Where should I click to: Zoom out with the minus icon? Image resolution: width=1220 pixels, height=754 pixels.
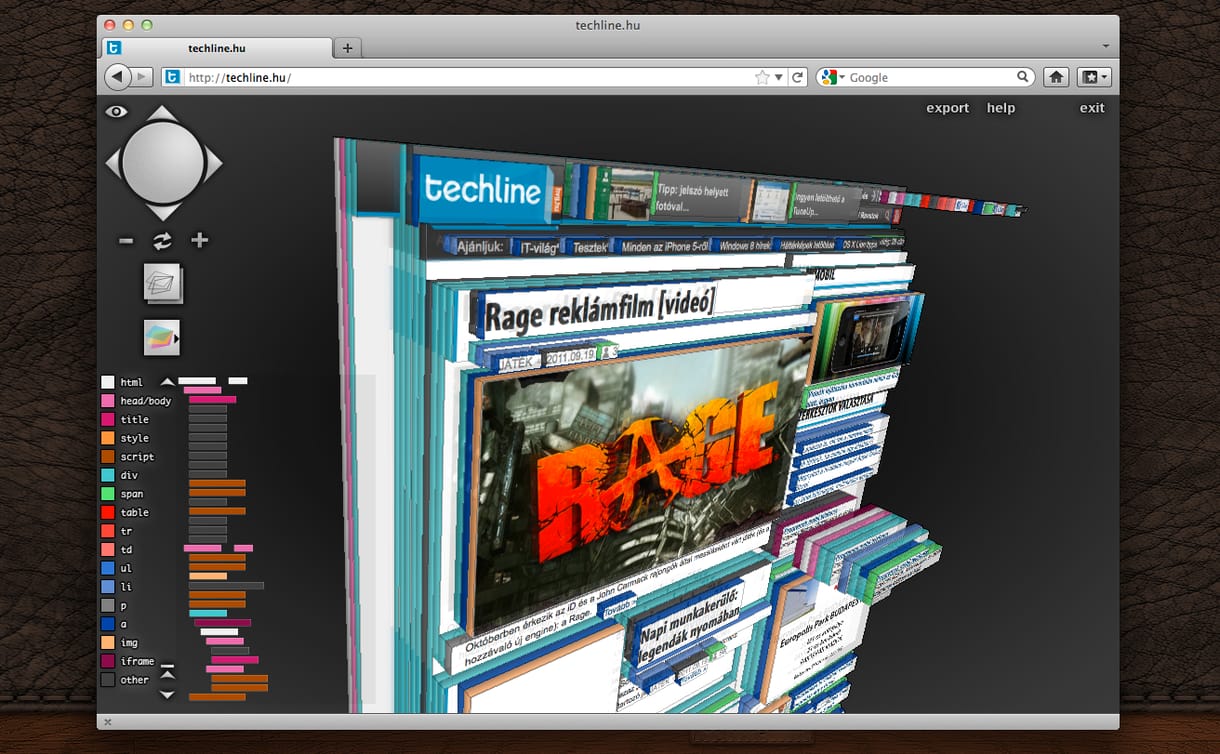pyautogui.click(x=126, y=240)
